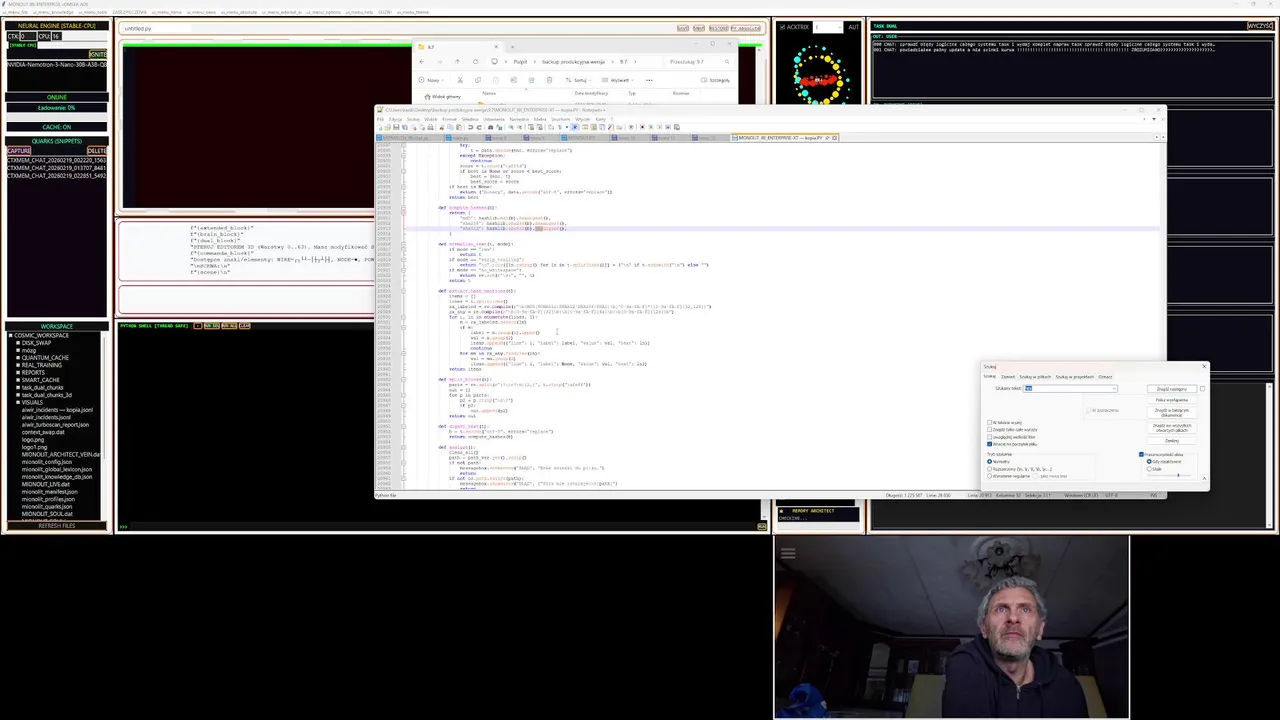Click New file icon in Notepad++ toolbar
This screenshot has height=720, width=1280.
[x=380, y=127]
